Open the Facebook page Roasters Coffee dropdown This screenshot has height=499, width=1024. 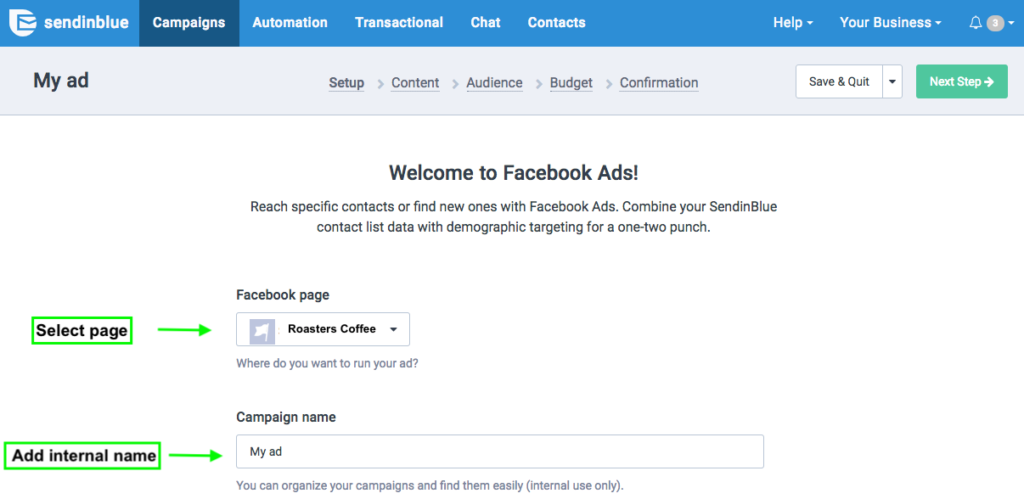(323, 329)
